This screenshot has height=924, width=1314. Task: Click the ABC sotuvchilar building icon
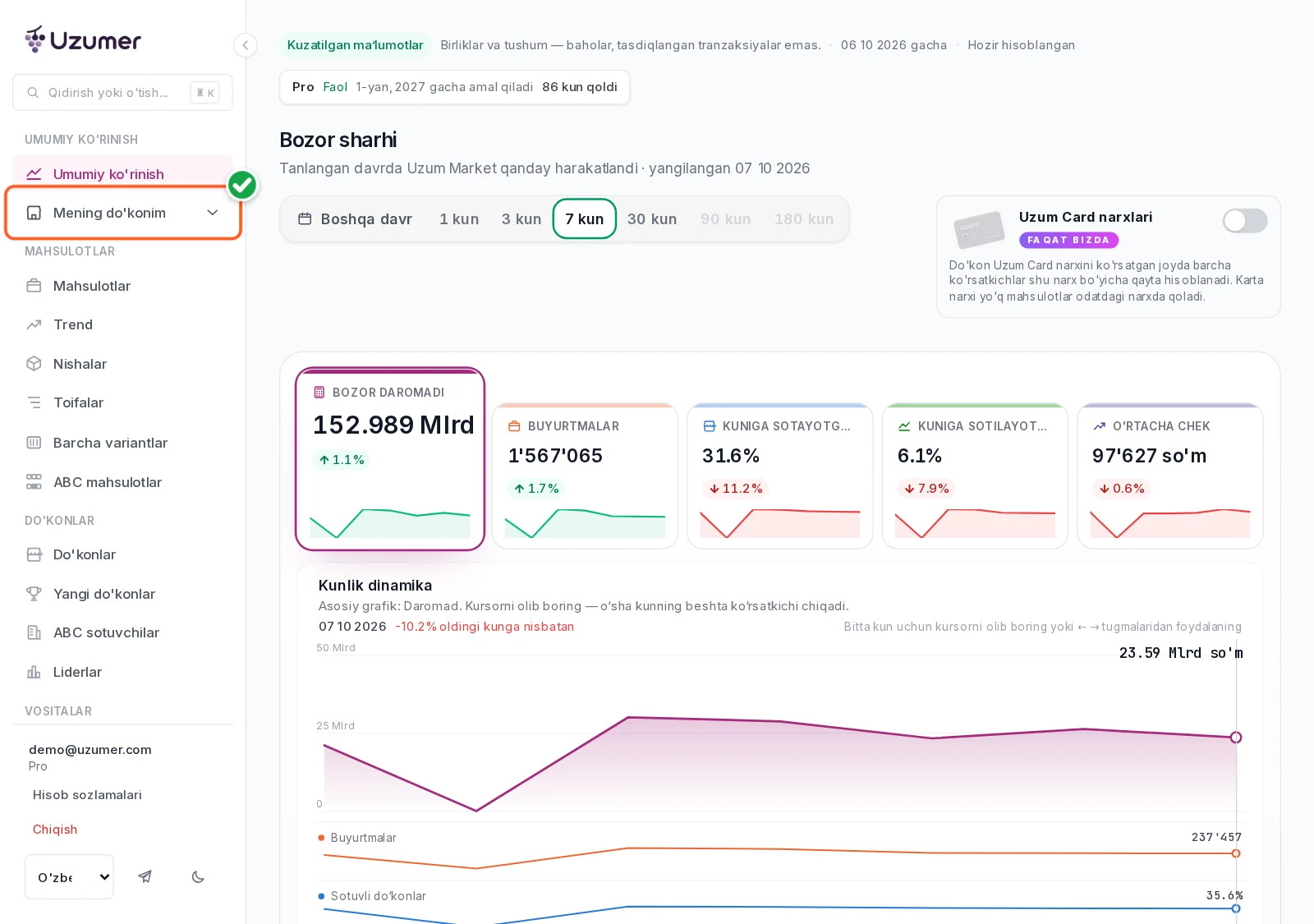coord(34,632)
